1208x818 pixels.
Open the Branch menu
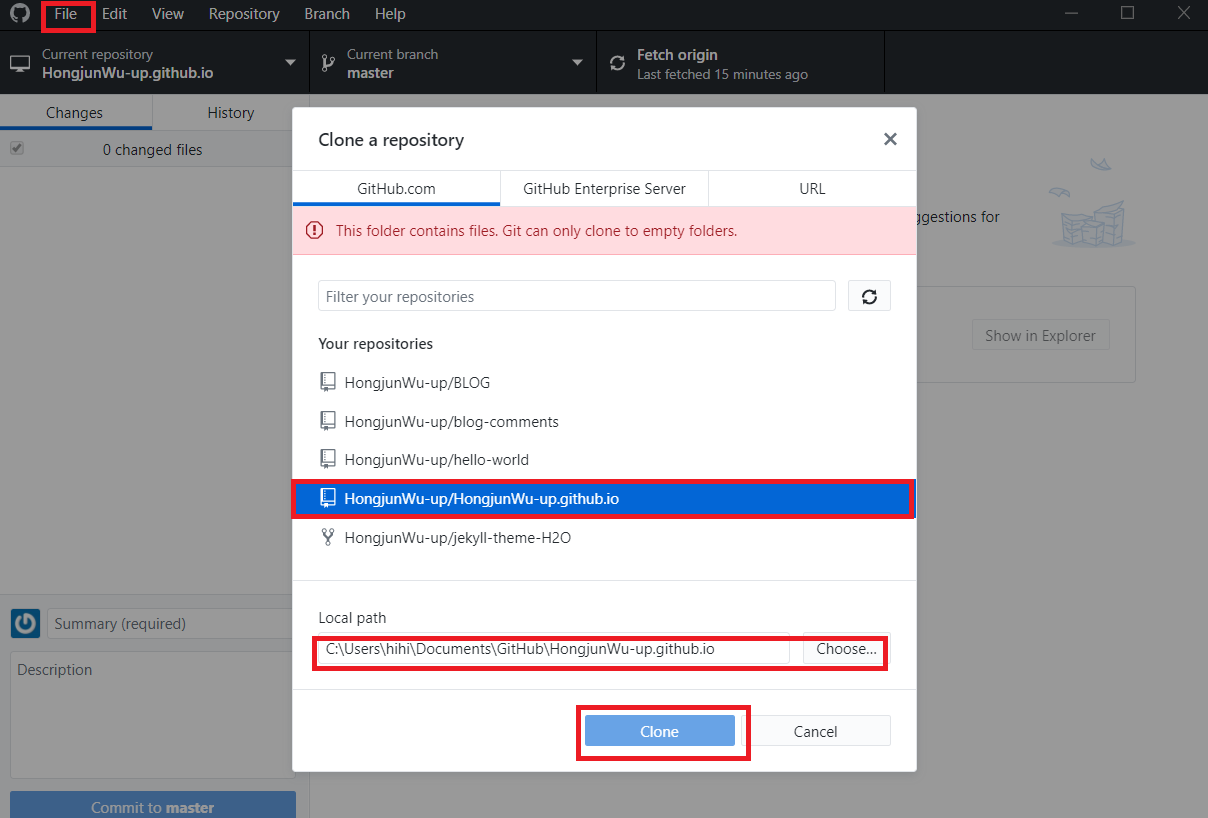coord(327,14)
